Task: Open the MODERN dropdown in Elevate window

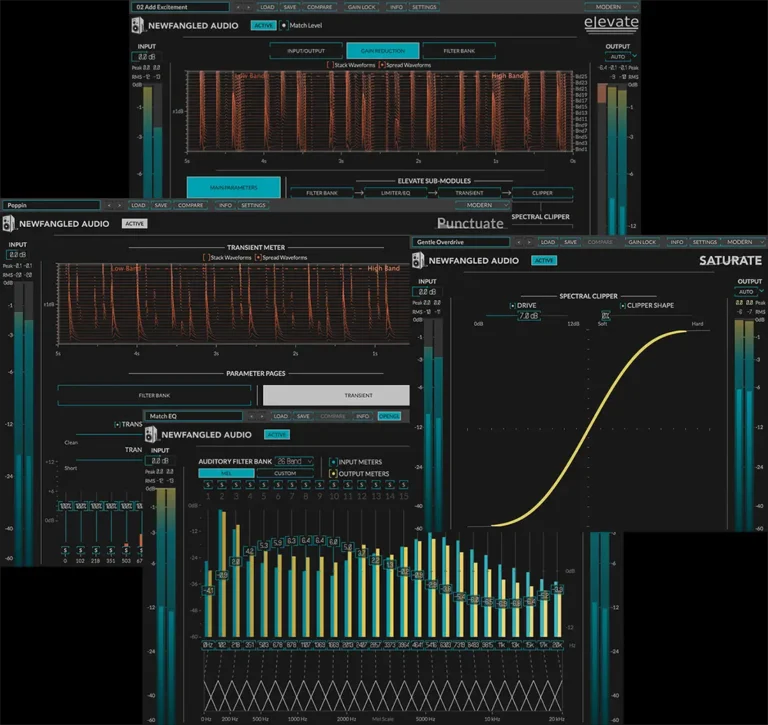Action: [611, 7]
